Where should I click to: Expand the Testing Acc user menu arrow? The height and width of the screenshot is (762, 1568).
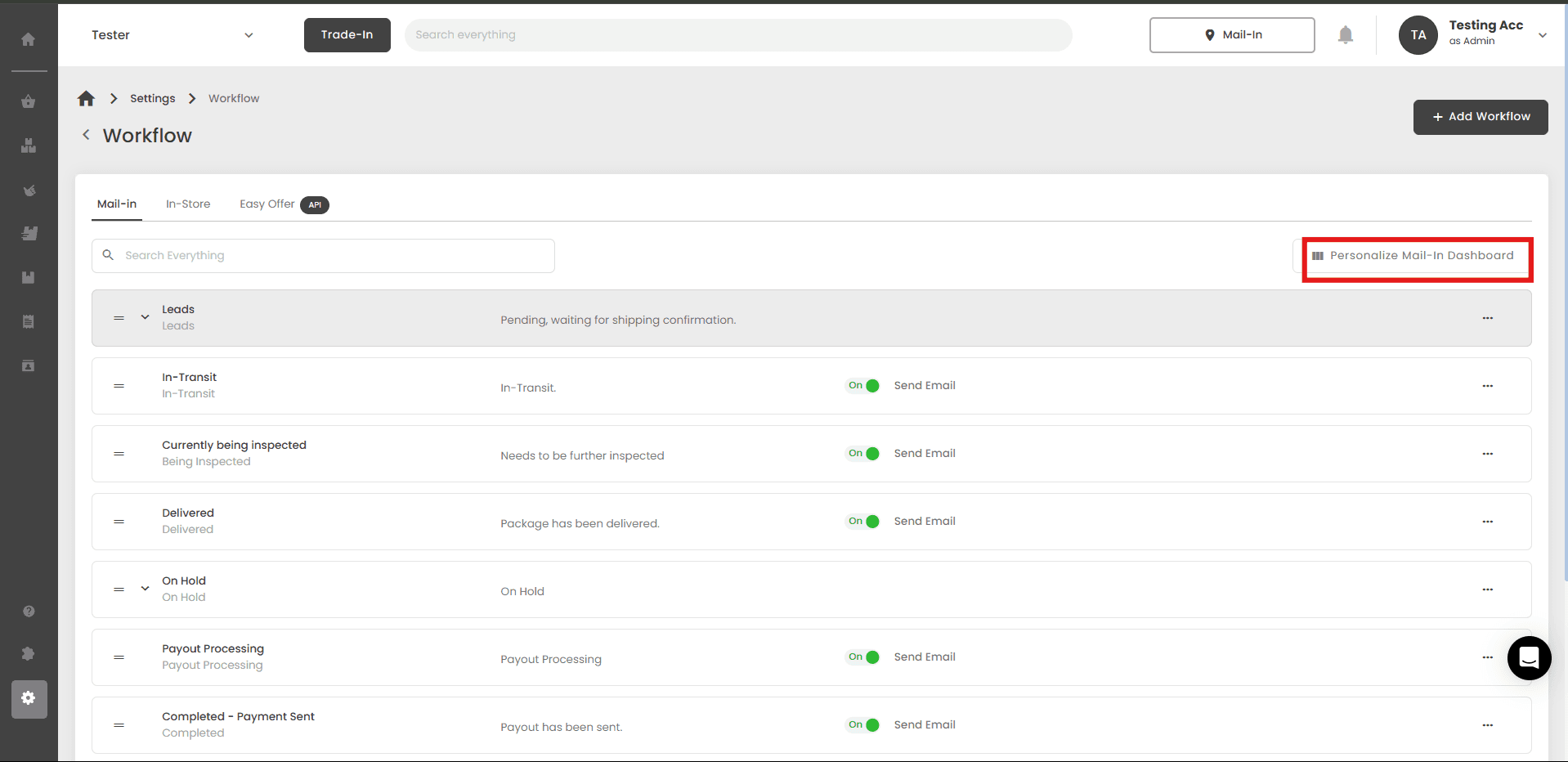click(1543, 35)
